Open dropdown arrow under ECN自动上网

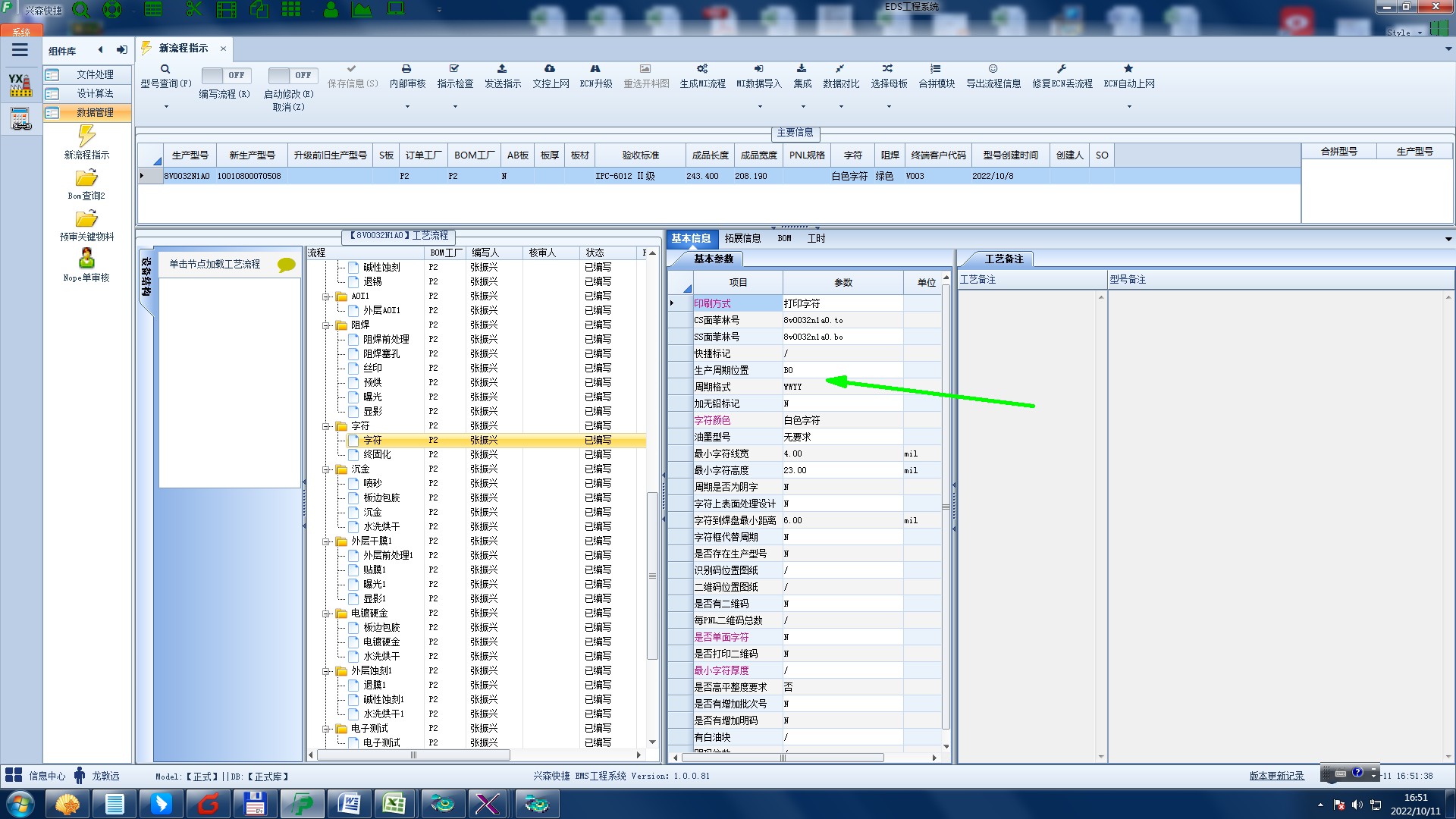coord(1129,107)
